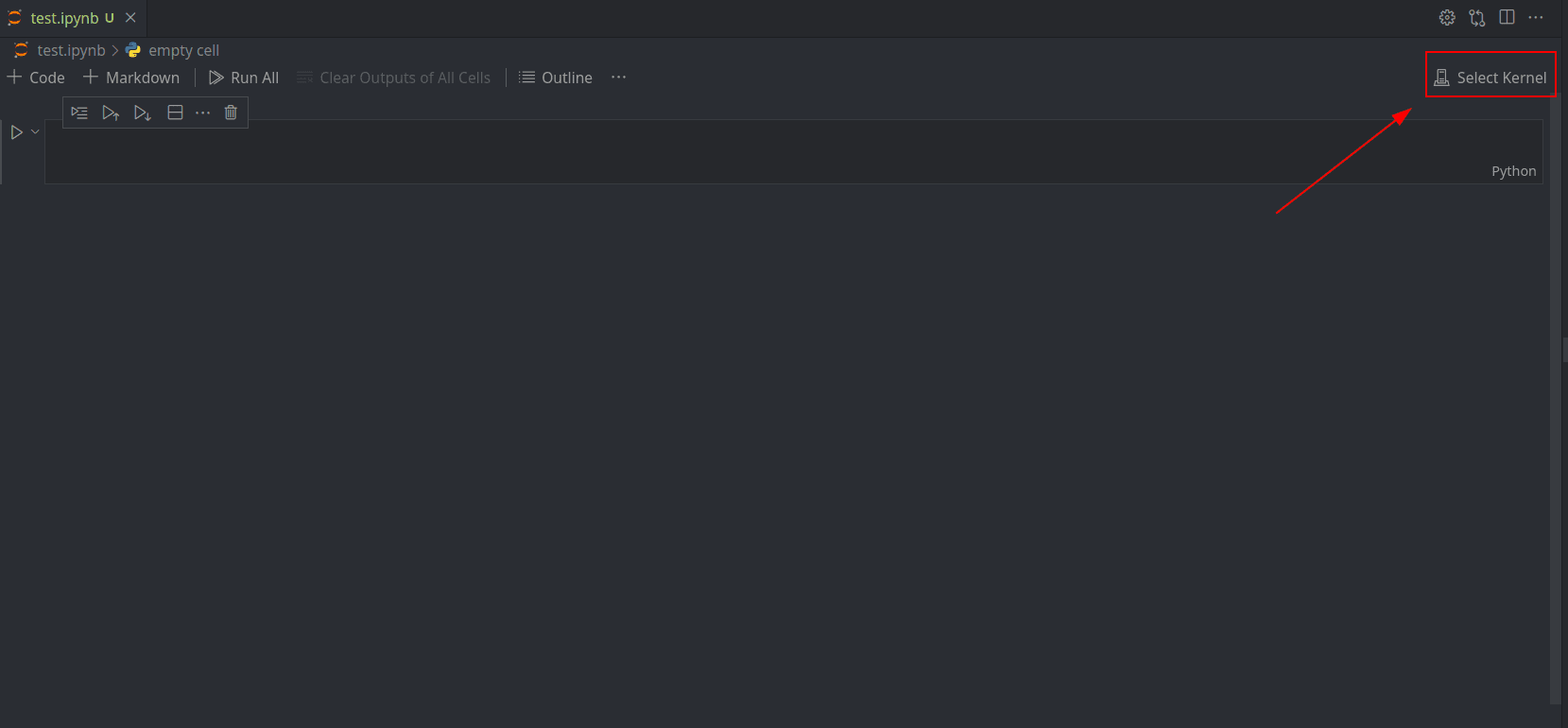1568x728 pixels.
Task: Split the cell with the split icon
Action: 175,113
